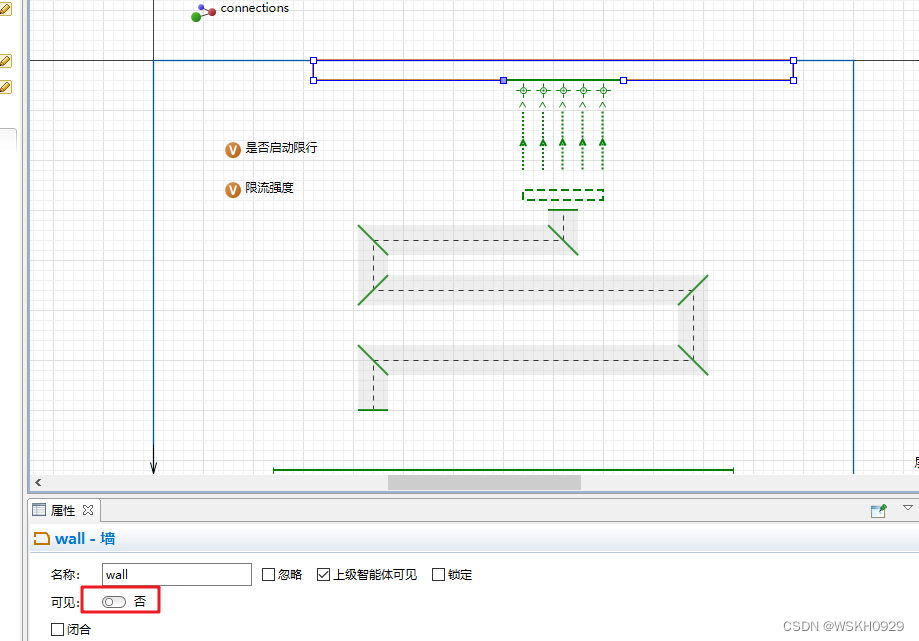919x641 pixels.
Task: Click the wall - 墙 properties title
Action: (85, 538)
